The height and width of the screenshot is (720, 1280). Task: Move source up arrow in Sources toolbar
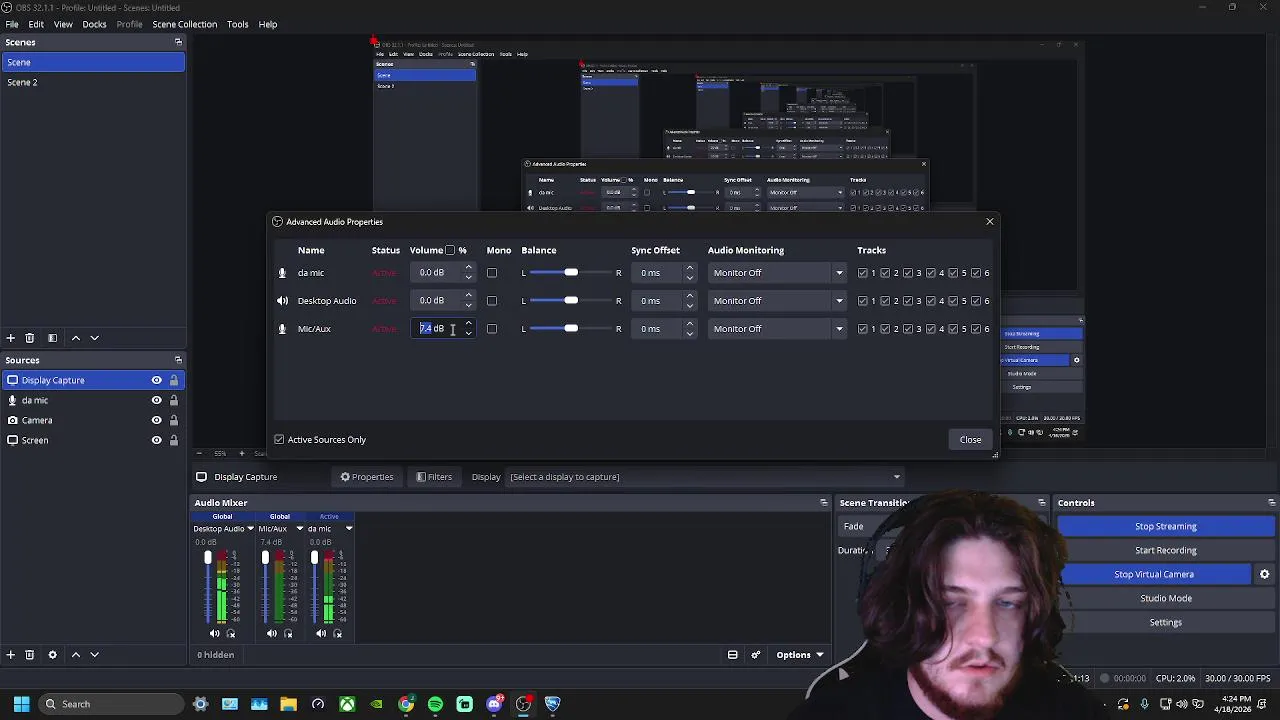point(75,655)
